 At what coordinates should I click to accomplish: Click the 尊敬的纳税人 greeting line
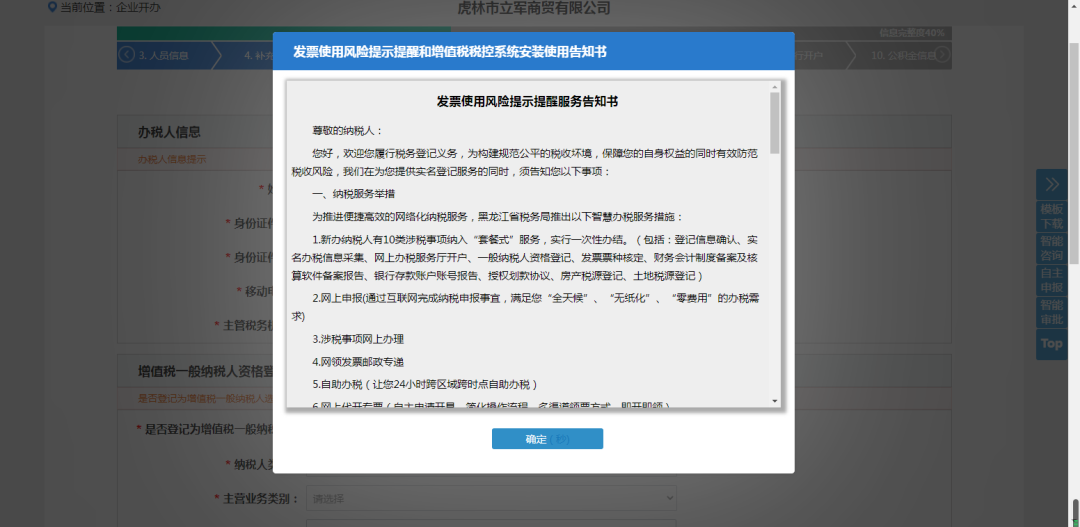(347, 130)
